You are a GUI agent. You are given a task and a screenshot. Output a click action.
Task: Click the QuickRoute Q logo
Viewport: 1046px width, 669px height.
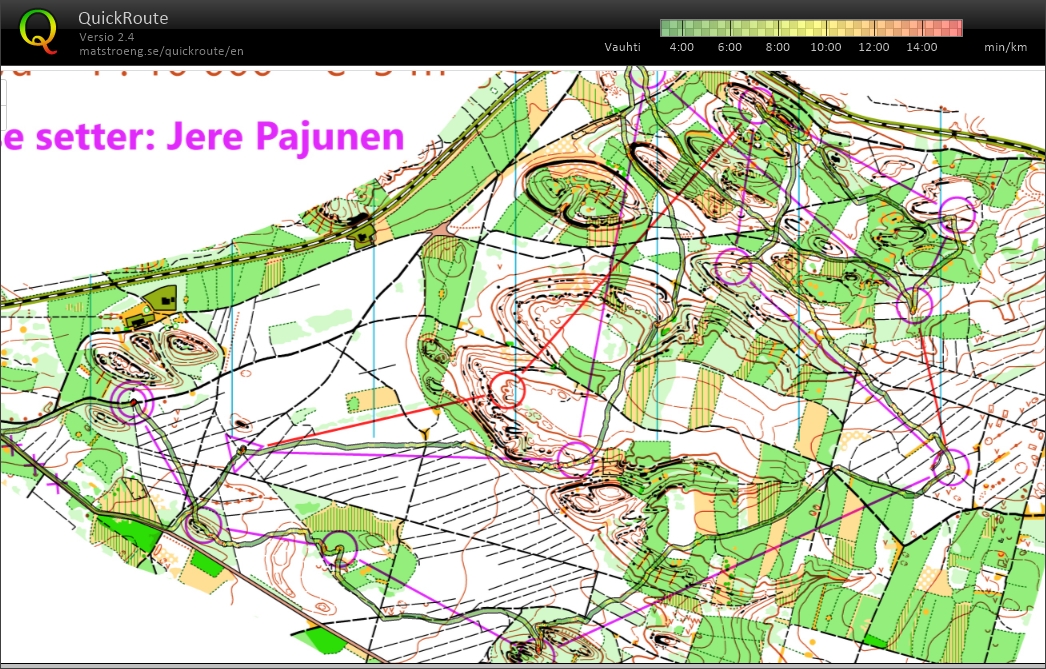point(38,30)
